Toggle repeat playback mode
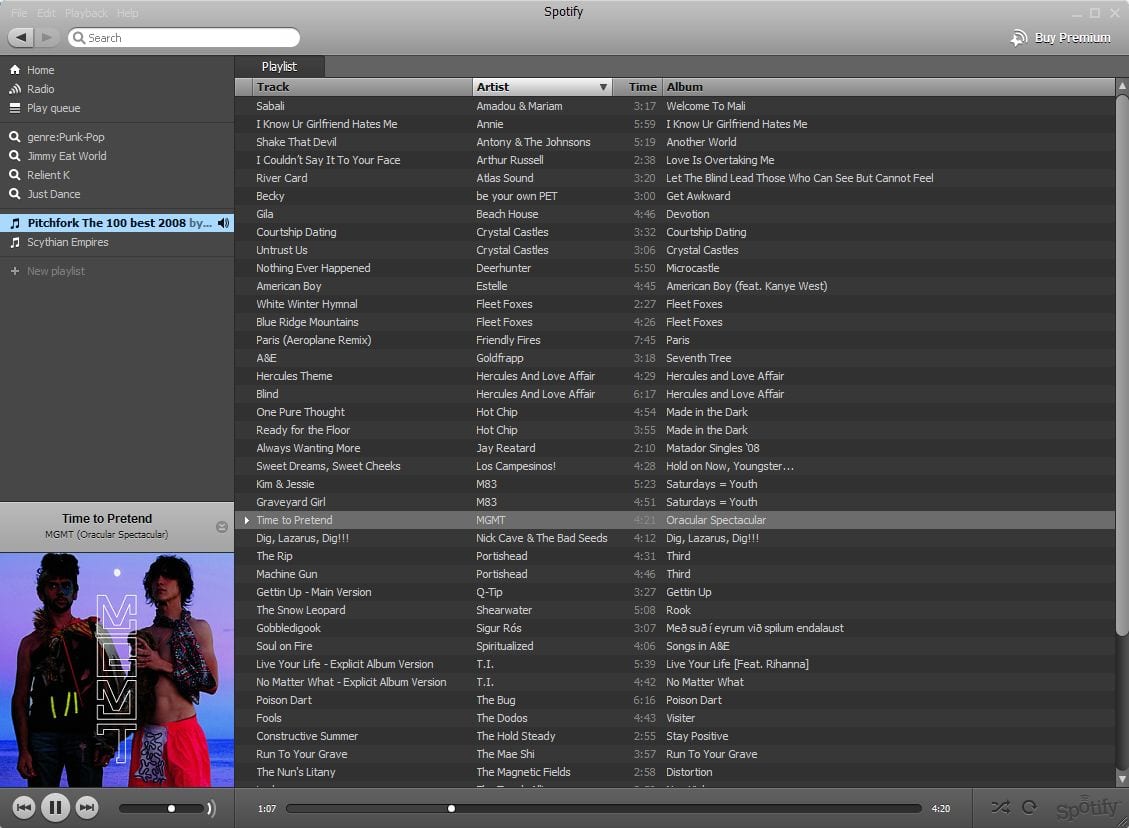Image resolution: width=1129 pixels, height=828 pixels. 1029,807
